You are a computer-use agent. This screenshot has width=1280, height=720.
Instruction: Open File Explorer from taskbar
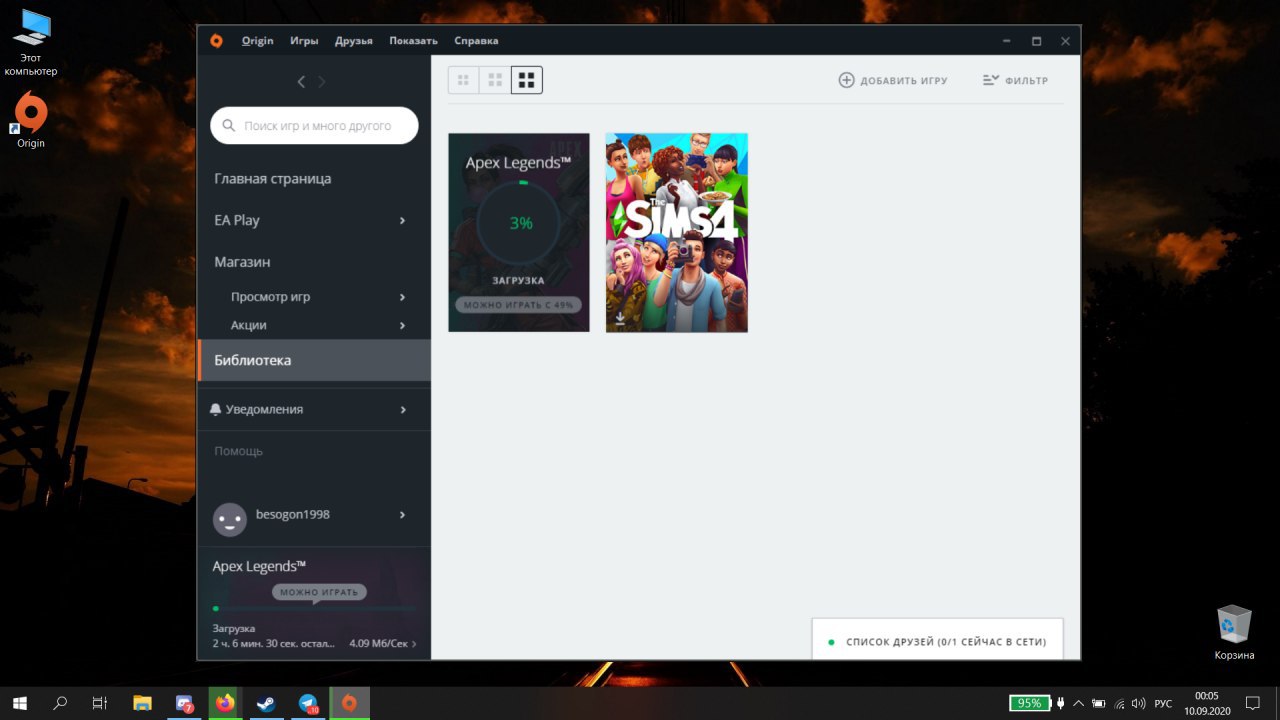click(x=142, y=703)
